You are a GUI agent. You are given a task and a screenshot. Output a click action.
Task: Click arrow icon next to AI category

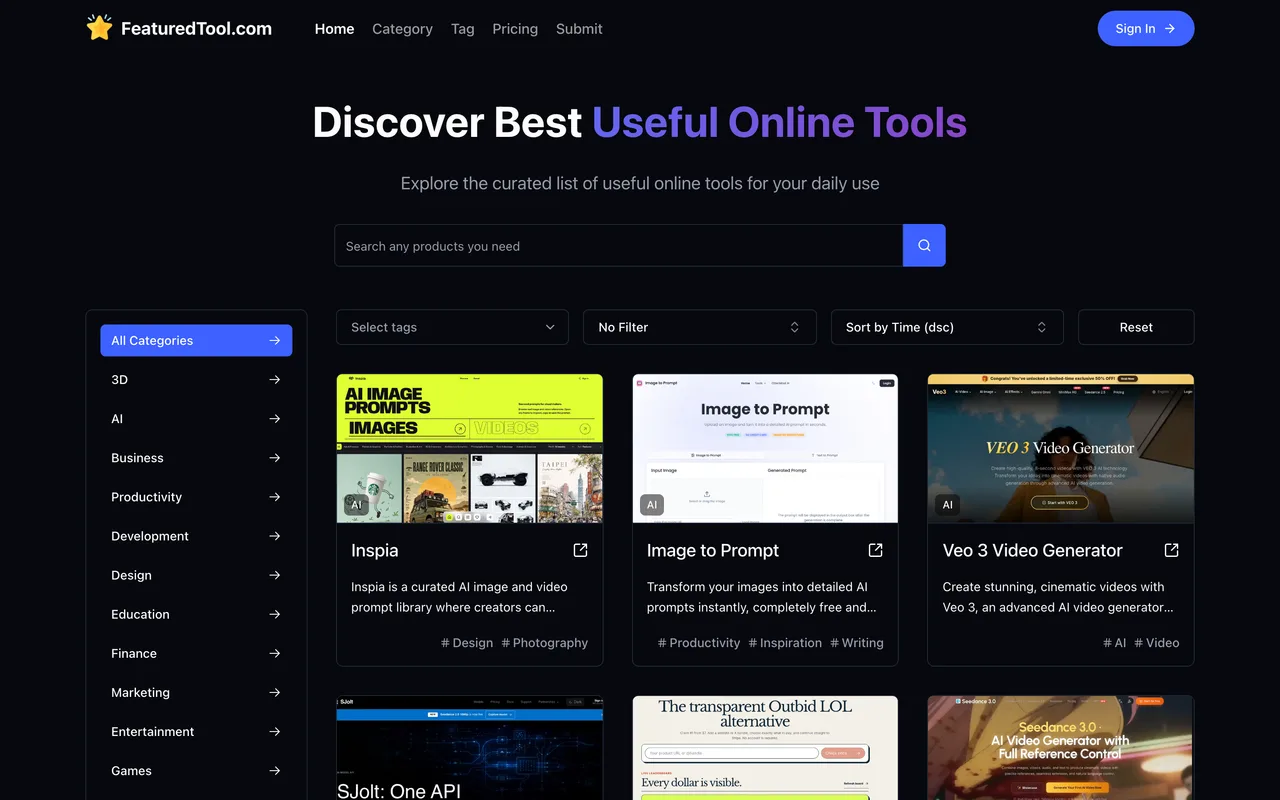tap(275, 418)
